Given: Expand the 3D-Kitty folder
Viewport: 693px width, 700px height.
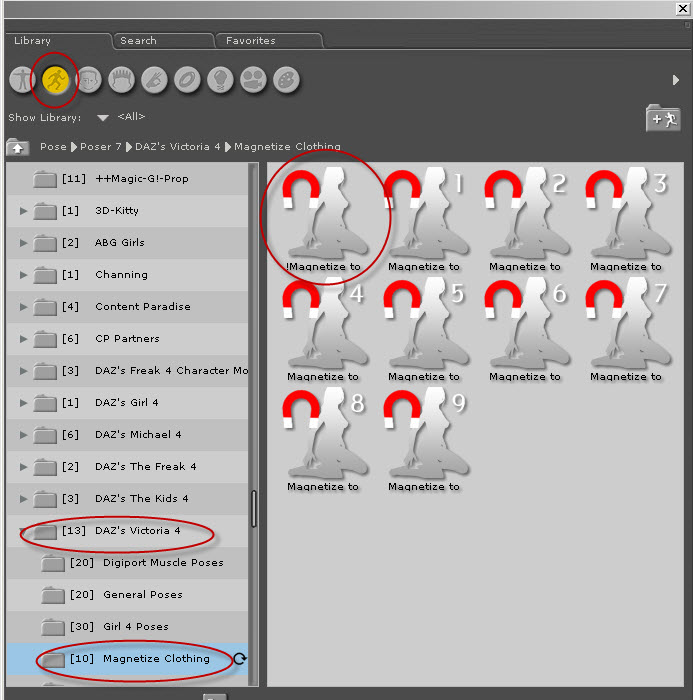Looking at the screenshot, I should click(23, 211).
